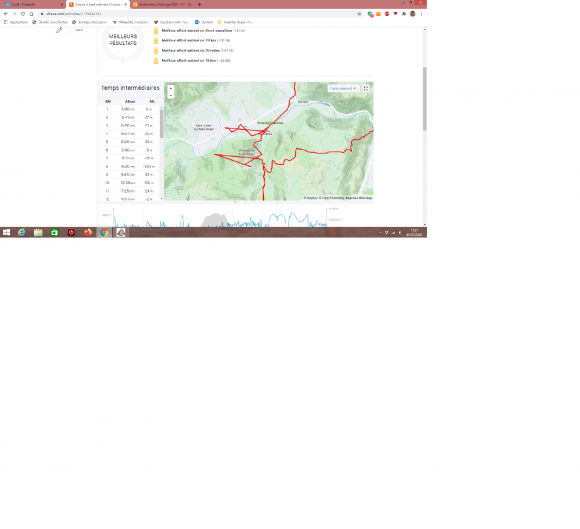Viewport: 580px width, 529px height.
Task: Go forward in browser history
Action: 14,14
